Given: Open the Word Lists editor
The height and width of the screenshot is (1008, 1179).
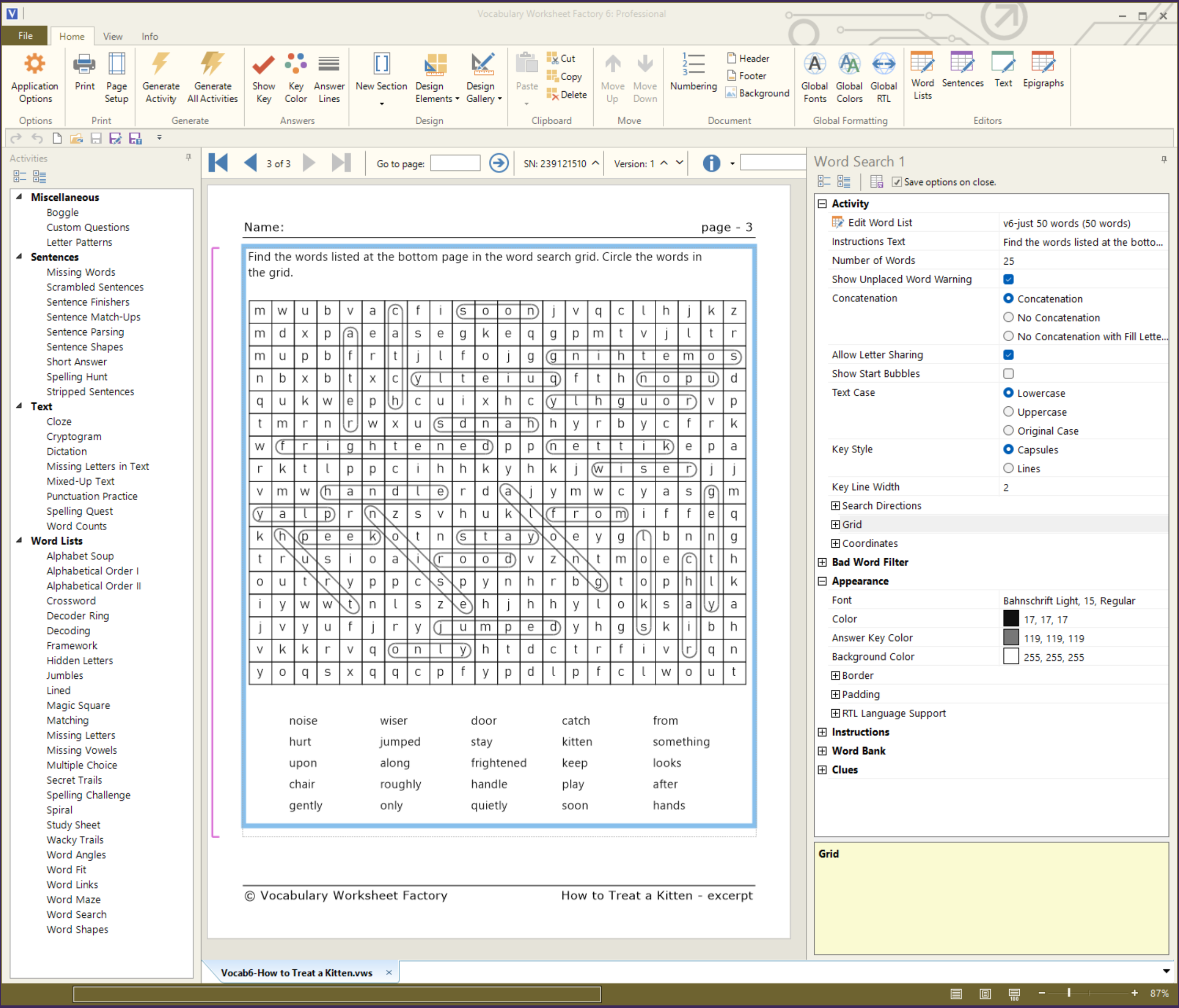Looking at the screenshot, I should (922, 66).
